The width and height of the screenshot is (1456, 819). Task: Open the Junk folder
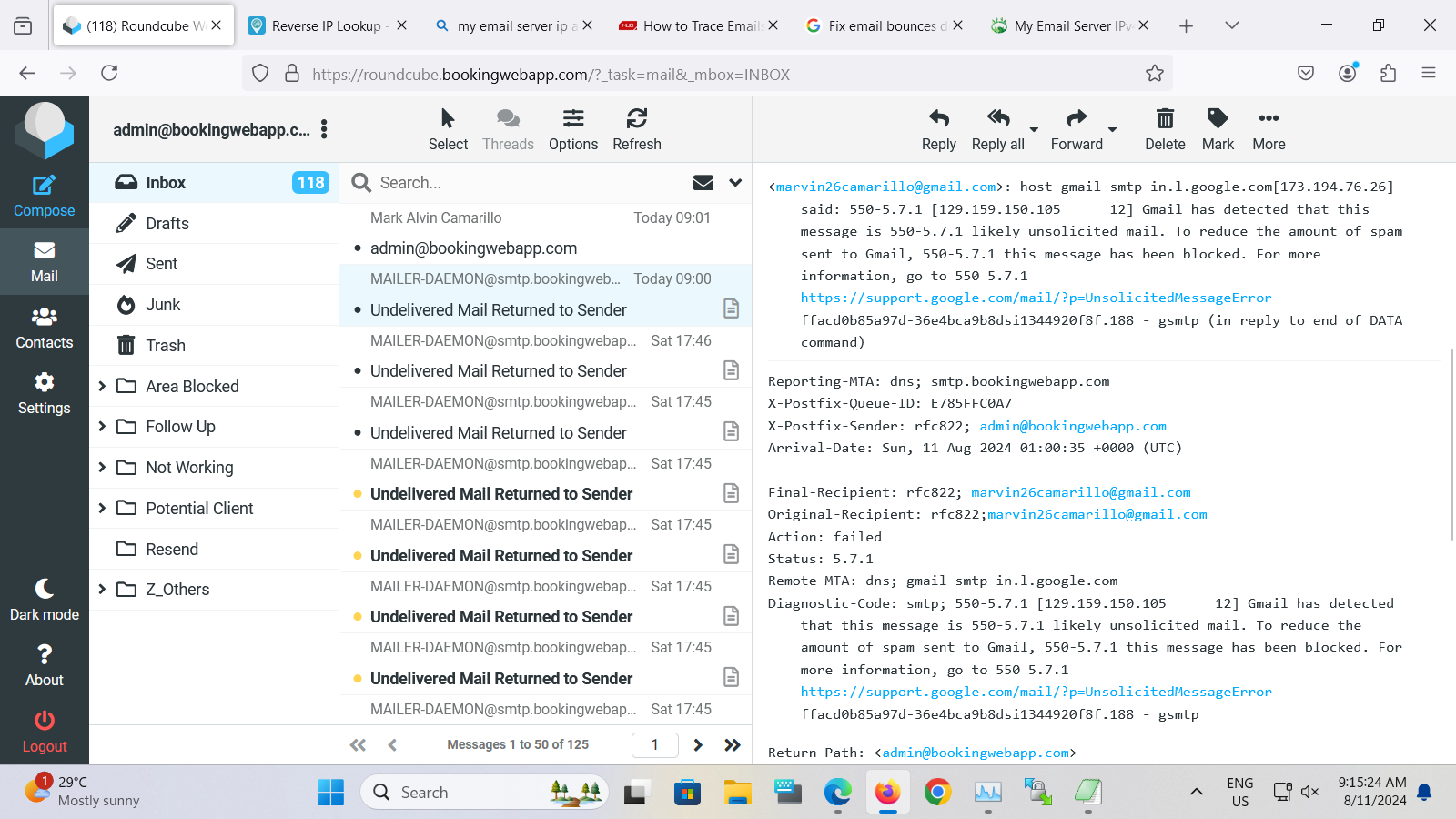(163, 305)
